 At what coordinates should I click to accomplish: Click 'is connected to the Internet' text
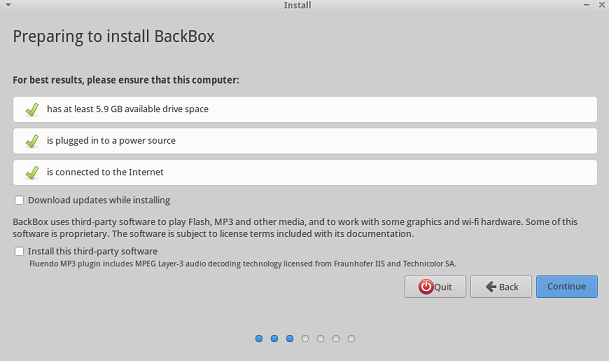[x=105, y=172]
